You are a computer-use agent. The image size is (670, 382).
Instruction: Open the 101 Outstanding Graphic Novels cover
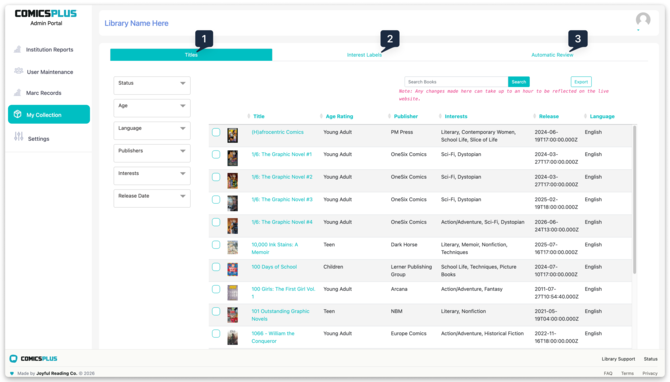(232, 315)
